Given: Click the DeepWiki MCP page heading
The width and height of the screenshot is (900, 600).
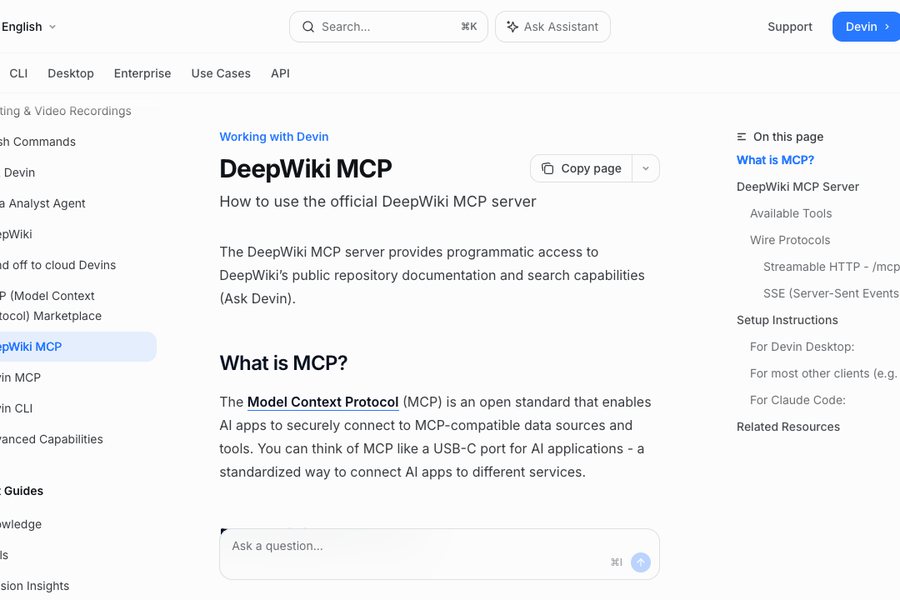Looking at the screenshot, I should tap(305, 169).
